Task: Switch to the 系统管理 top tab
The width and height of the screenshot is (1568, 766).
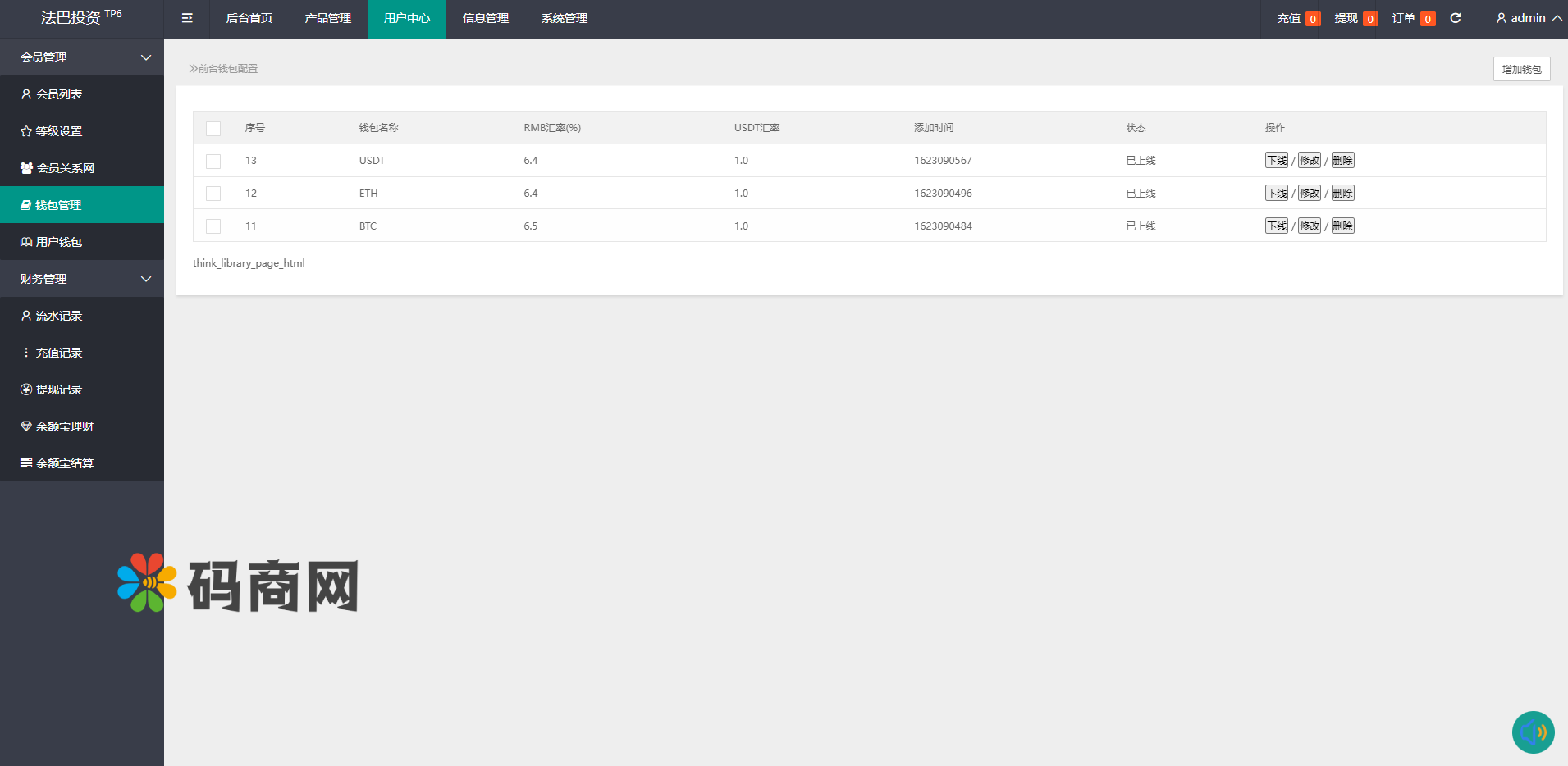Action: point(565,18)
